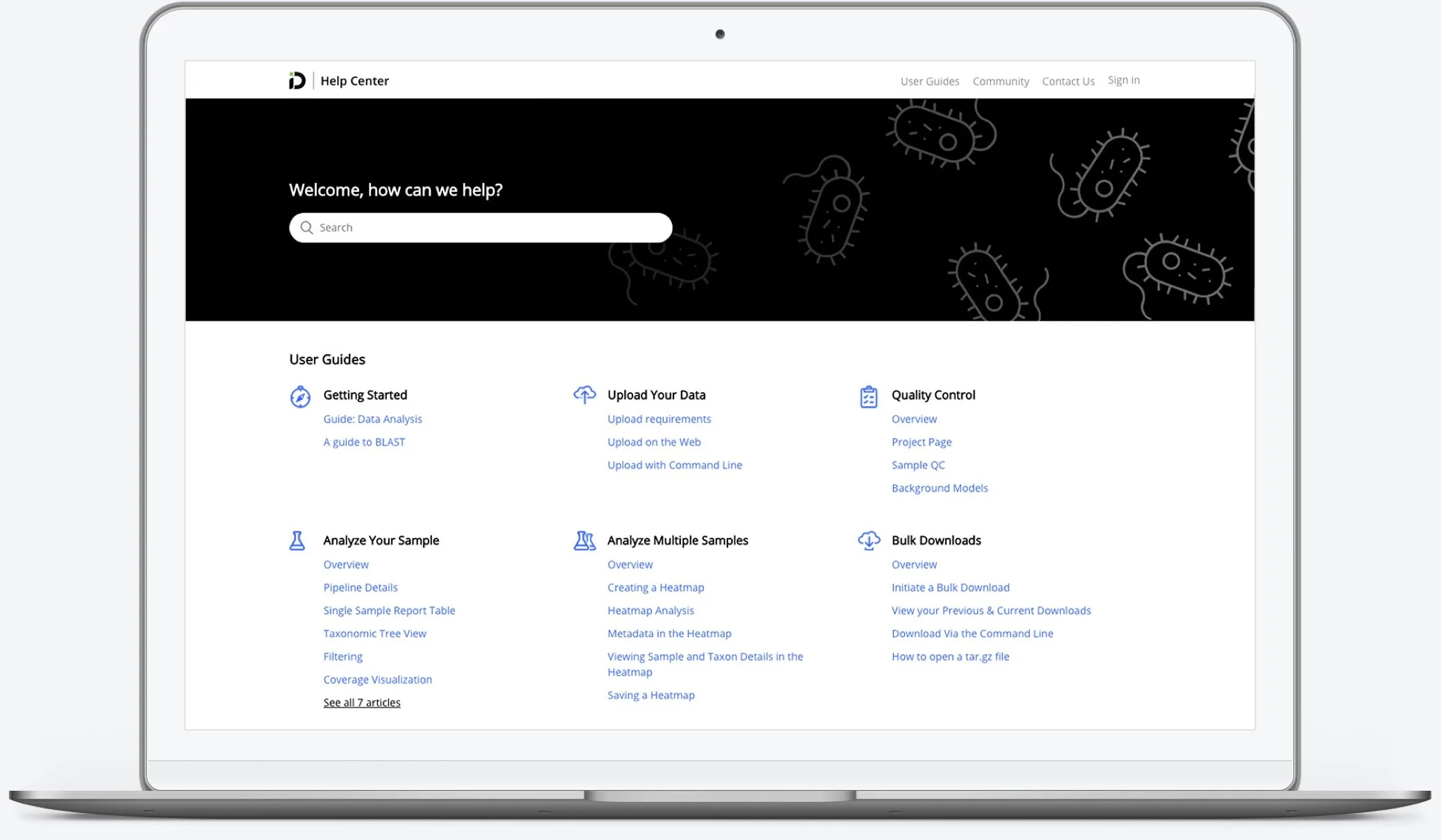Open the Creating a Heatmap article
The width and height of the screenshot is (1441, 840).
coord(655,588)
